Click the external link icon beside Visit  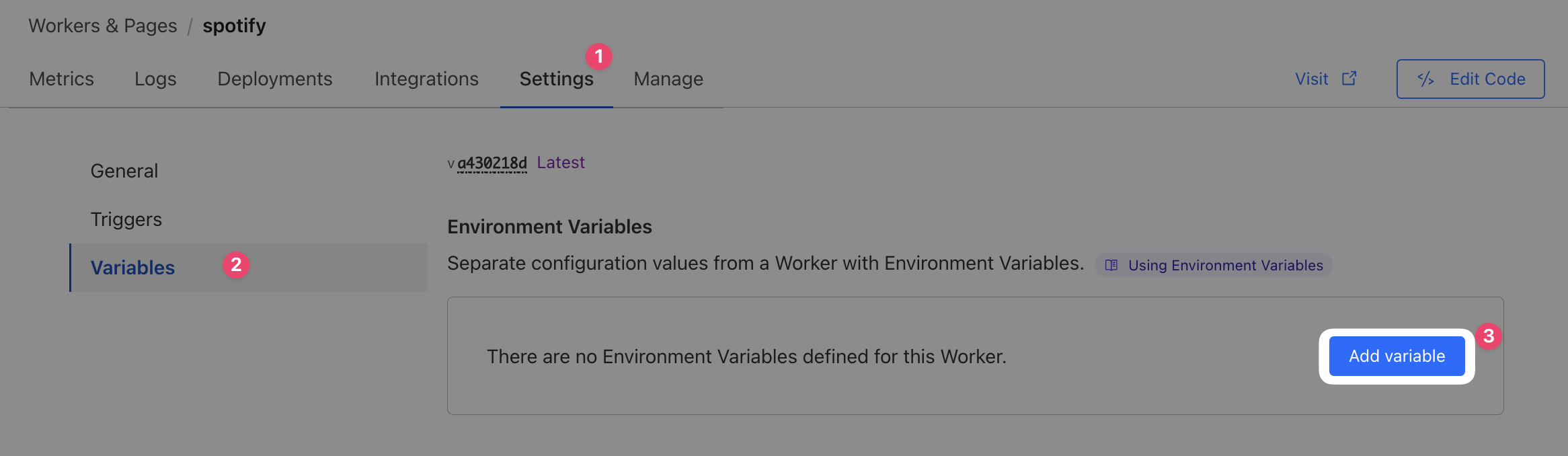pyautogui.click(x=1349, y=79)
